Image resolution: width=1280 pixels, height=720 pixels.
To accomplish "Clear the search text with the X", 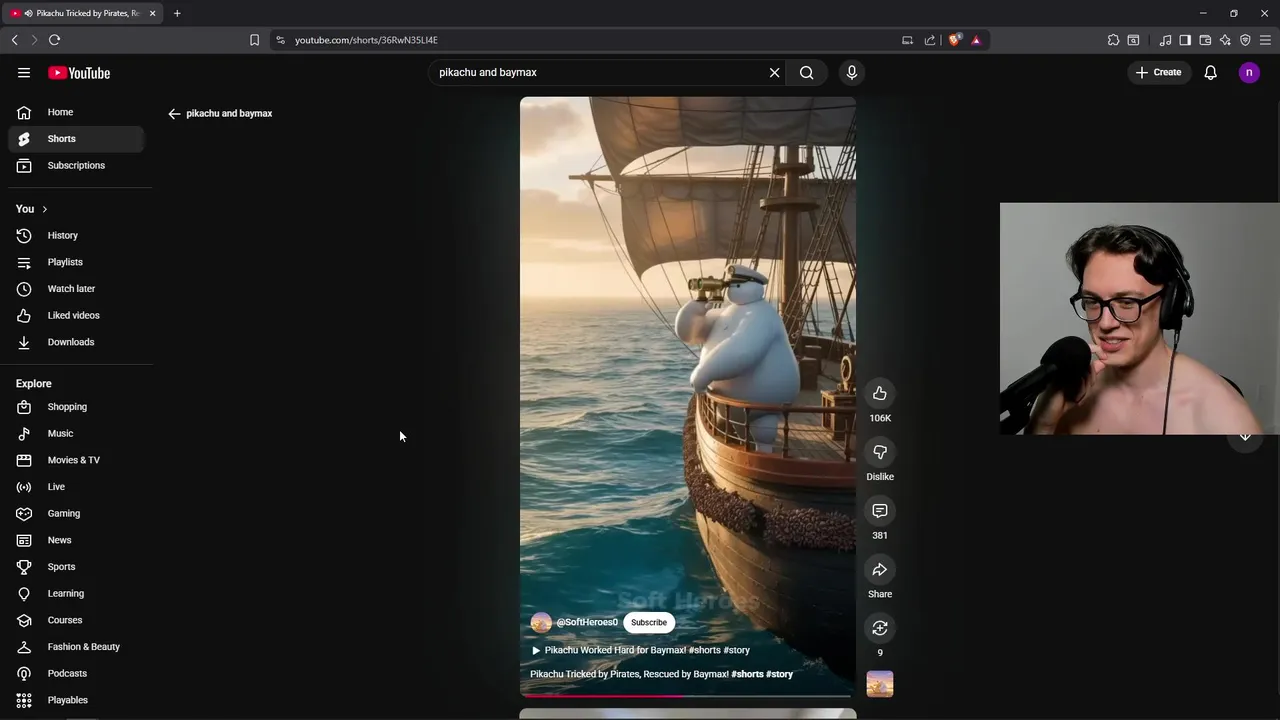I will pyautogui.click(x=774, y=73).
